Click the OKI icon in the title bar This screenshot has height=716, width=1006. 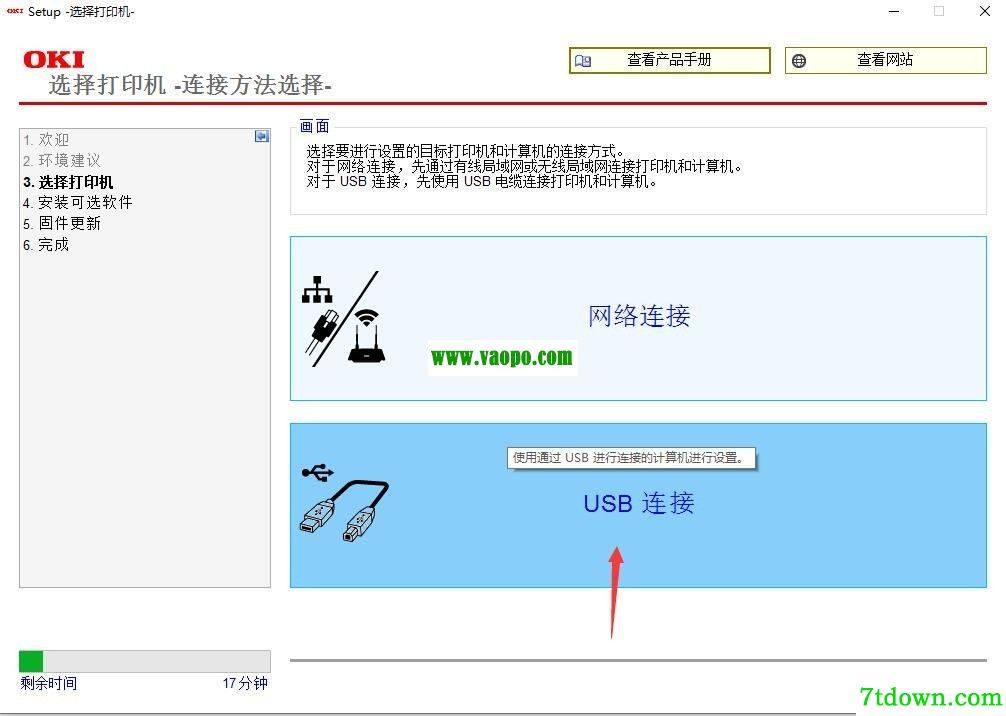(15, 11)
